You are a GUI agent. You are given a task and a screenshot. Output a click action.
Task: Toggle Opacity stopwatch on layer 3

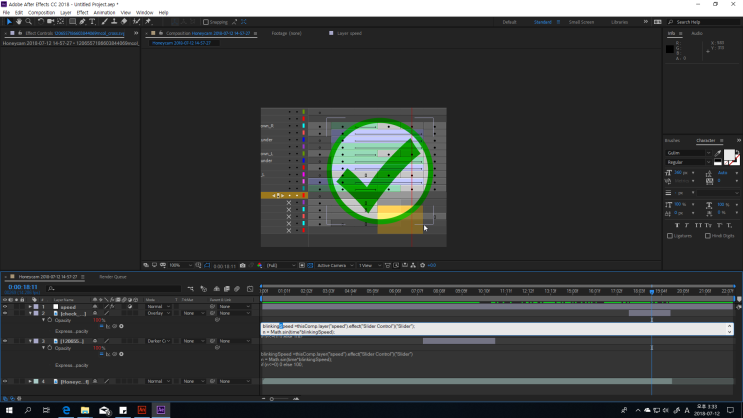coord(50,348)
